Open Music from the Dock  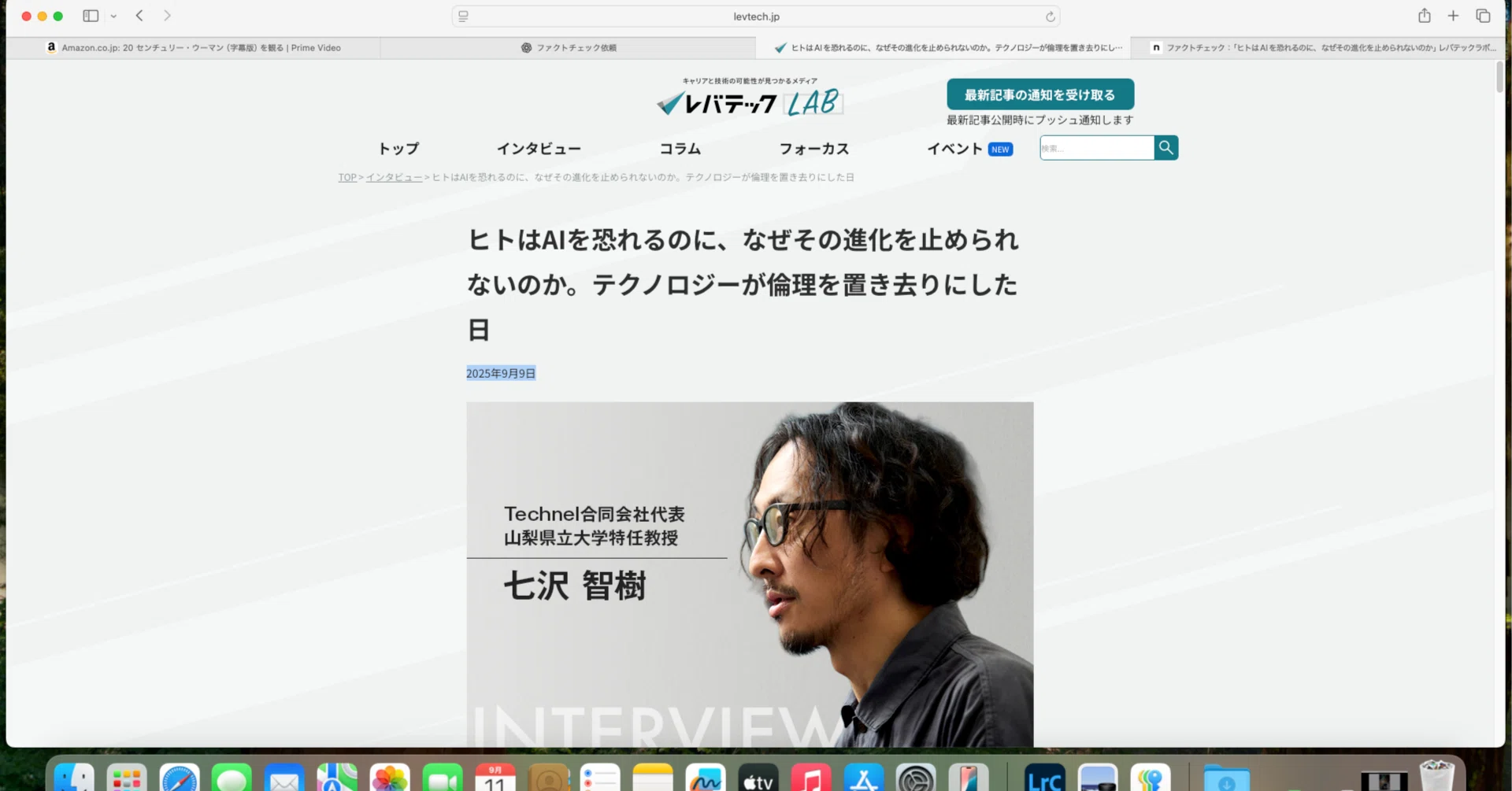(811, 778)
